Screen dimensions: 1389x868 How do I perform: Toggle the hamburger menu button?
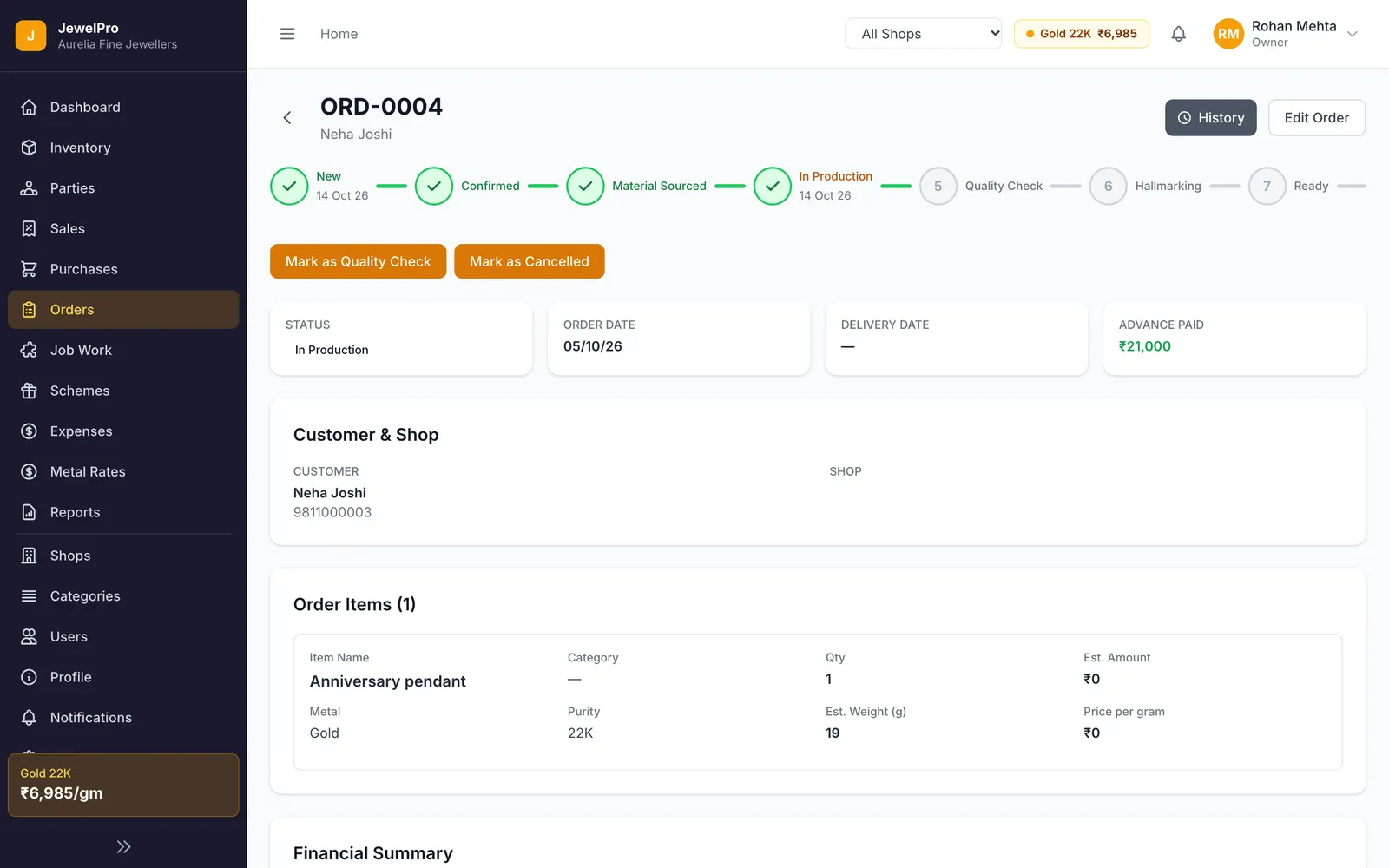pyautogui.click(x=287, y=34)
